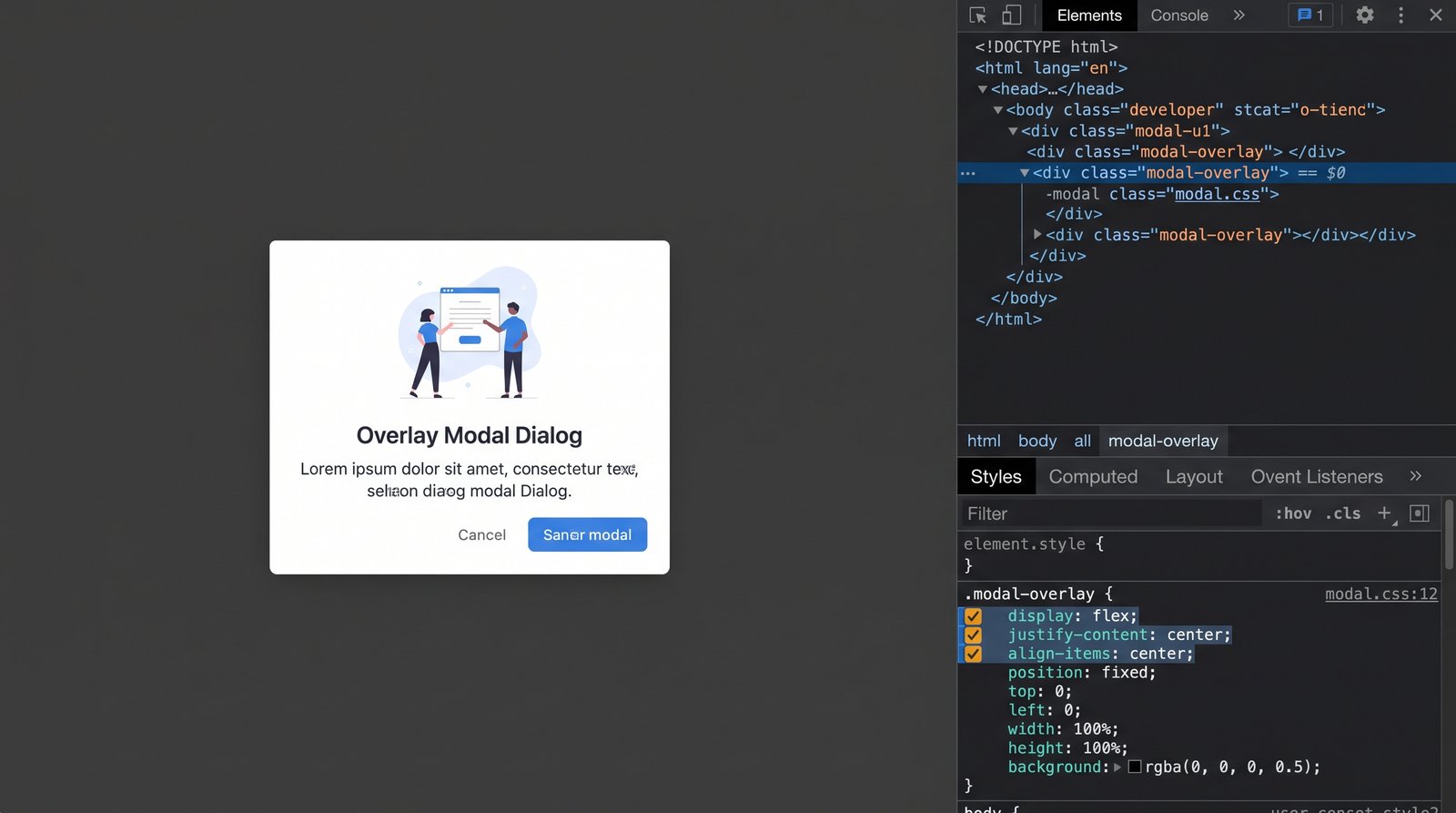
Task: Open the Computed tab
Action: pos(1093,476)
